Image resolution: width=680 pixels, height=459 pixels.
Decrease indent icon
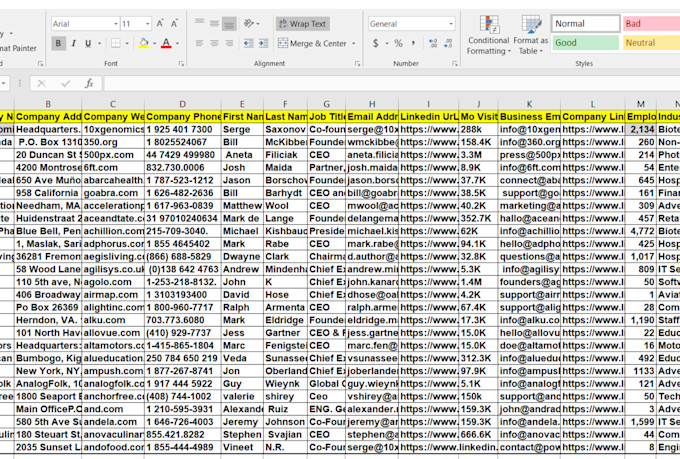(x=248, y=43)
